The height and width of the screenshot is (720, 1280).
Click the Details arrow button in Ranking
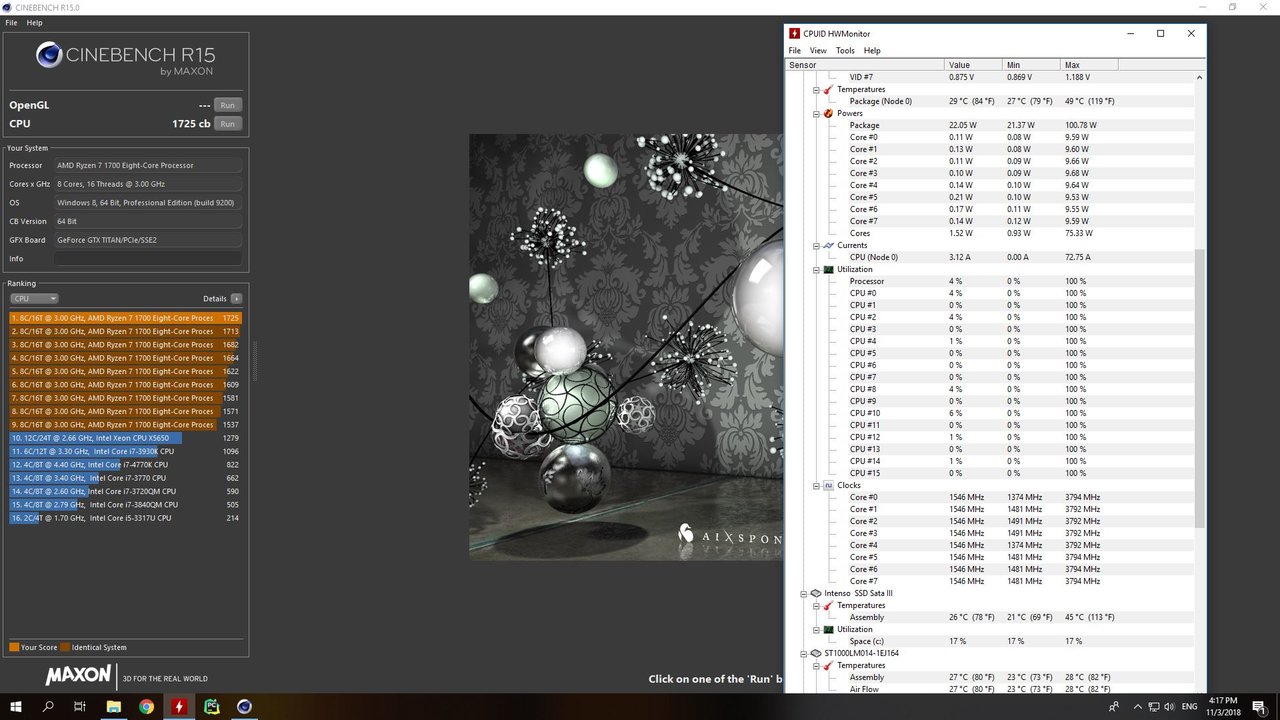point(236,298)
